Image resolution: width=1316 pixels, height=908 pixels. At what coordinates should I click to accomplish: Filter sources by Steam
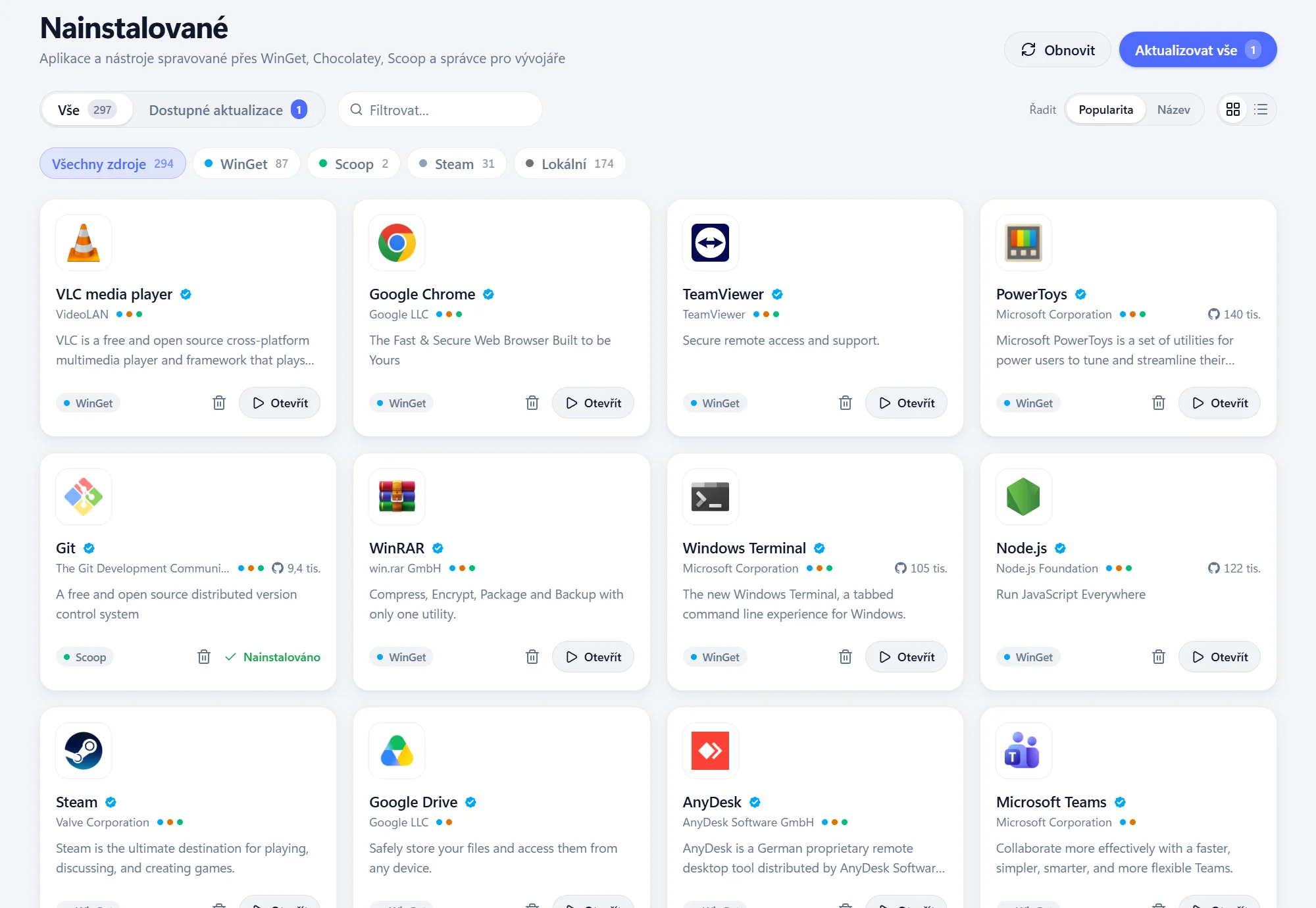pos(457,164)
